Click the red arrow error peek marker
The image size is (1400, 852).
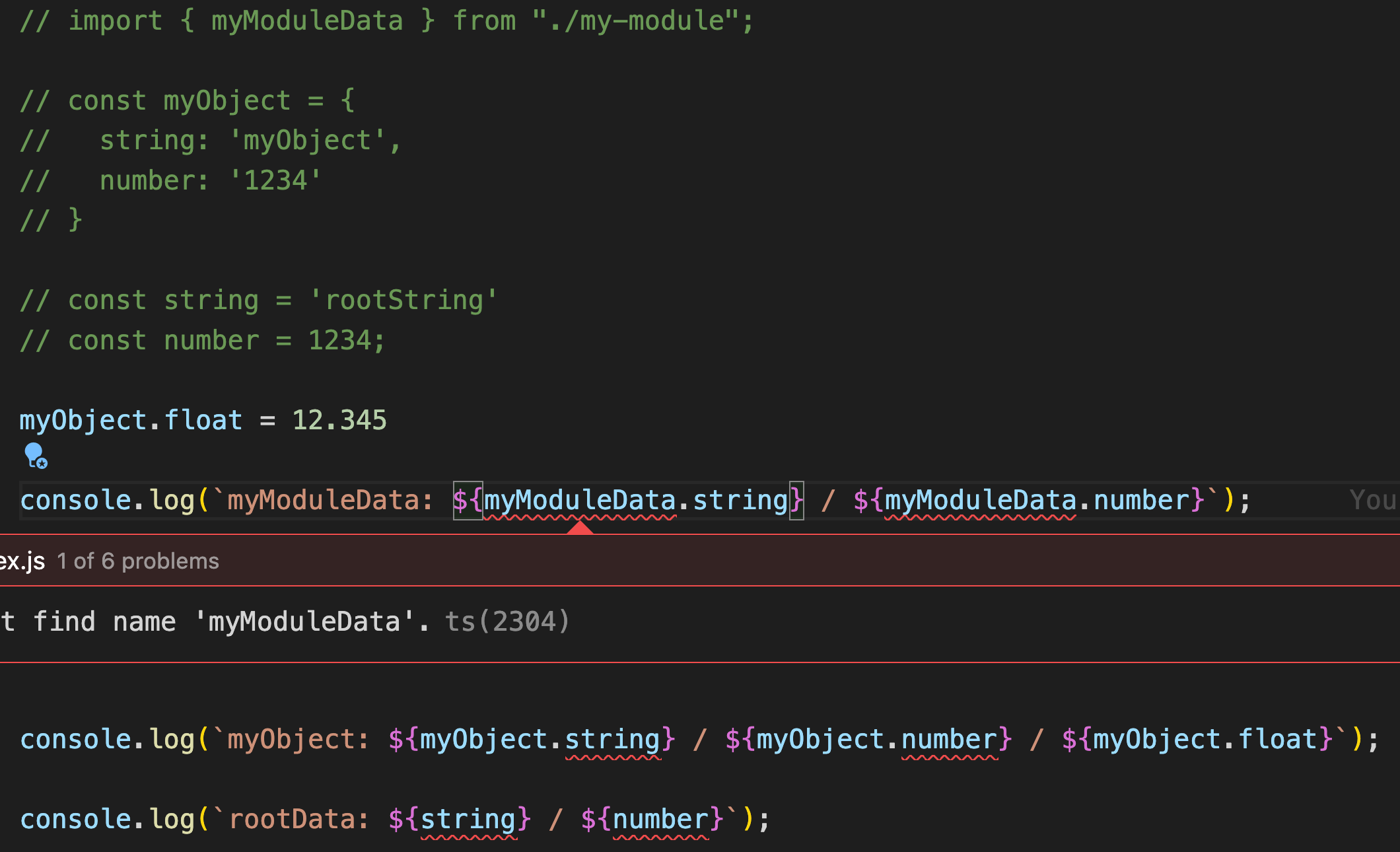(x=580, y=528)
